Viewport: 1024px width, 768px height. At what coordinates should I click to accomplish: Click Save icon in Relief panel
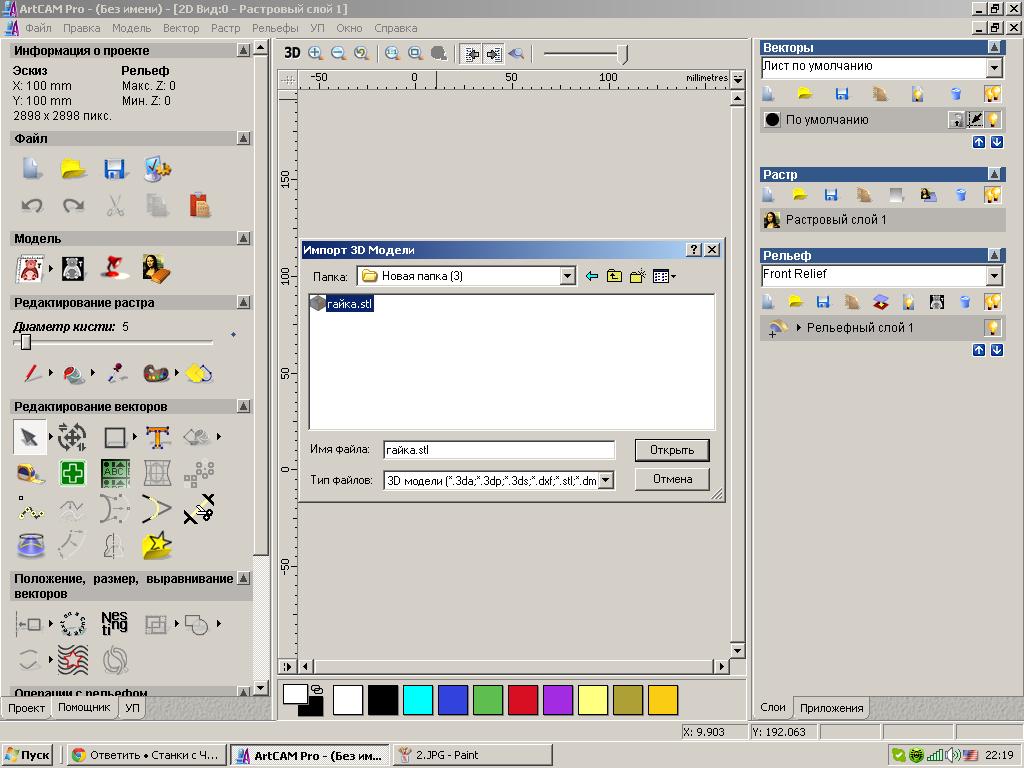pyautogui.click(x=823, y=302)
